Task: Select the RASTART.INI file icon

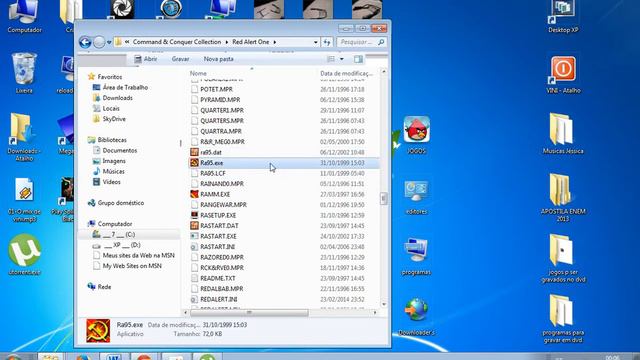Action: click(194, 247)
